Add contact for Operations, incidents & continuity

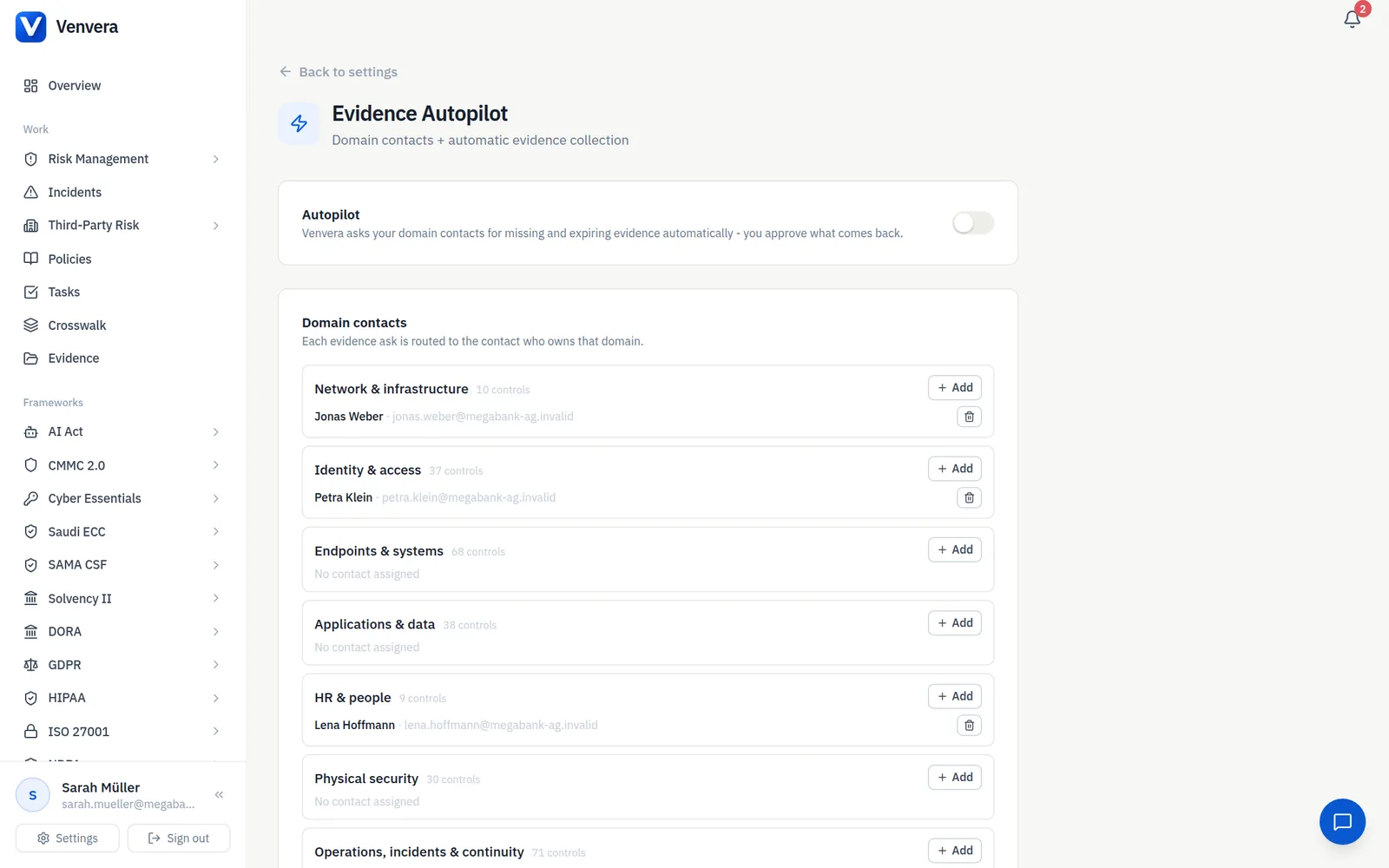click(x=954, y=851)
